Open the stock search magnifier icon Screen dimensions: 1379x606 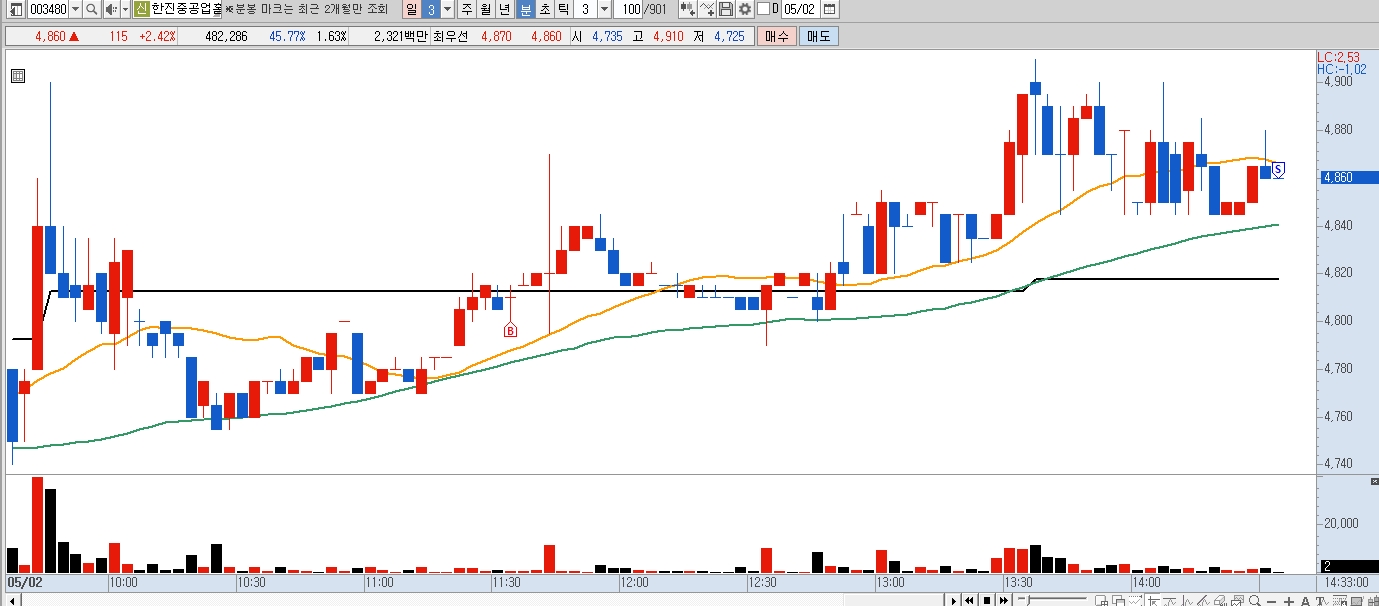tap(91, 9)
